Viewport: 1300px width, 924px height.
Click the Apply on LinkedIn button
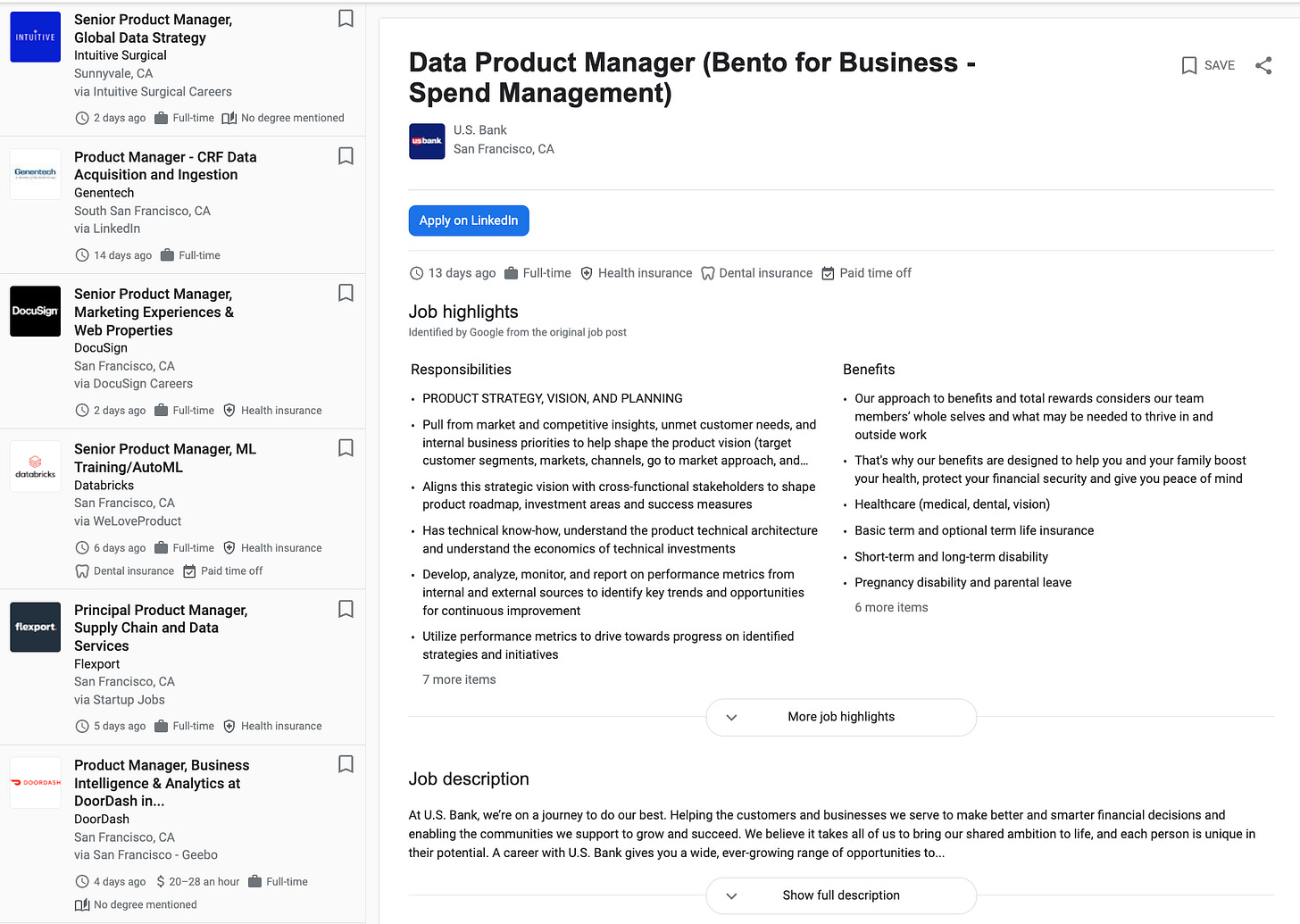[x=469, y=221]
